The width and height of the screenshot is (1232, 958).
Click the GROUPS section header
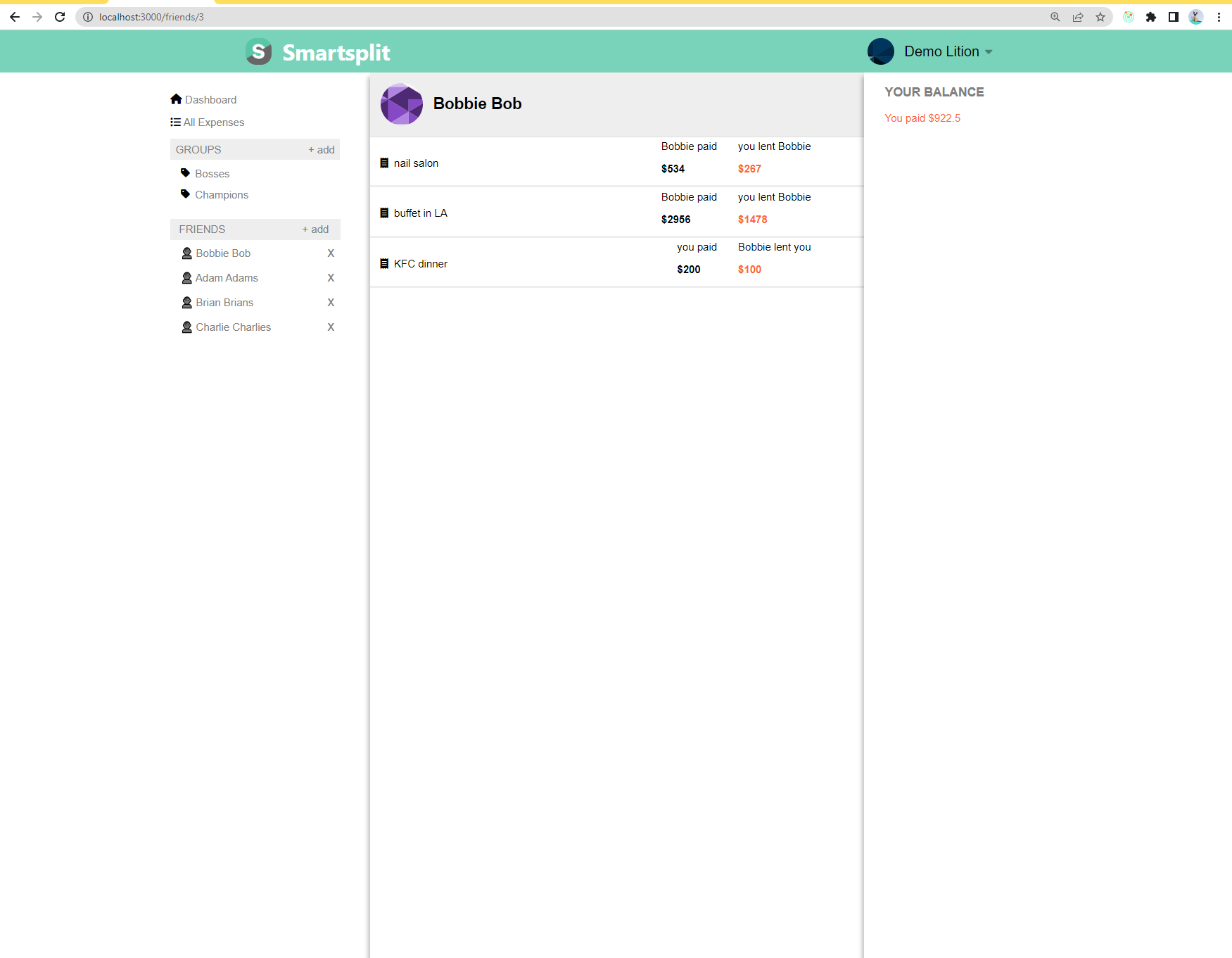[x=198, y=150]
